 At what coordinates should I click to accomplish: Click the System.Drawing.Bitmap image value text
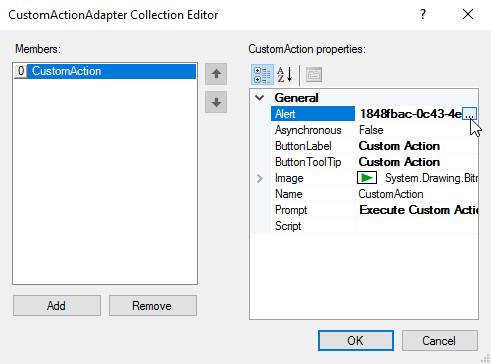point(431,178)
